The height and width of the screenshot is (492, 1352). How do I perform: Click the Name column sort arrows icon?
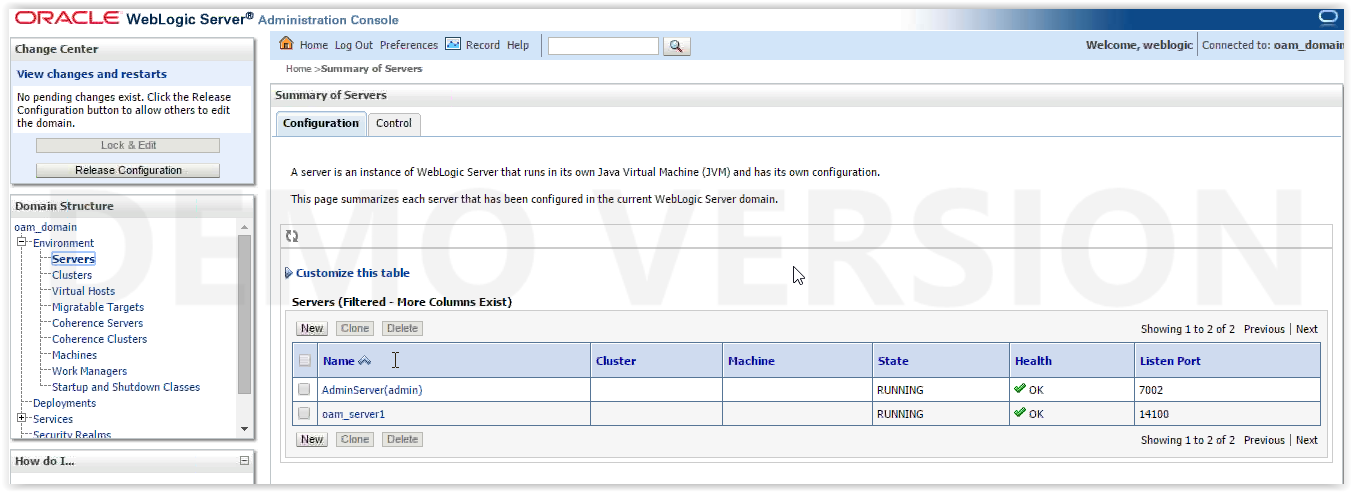click(364, 361)
